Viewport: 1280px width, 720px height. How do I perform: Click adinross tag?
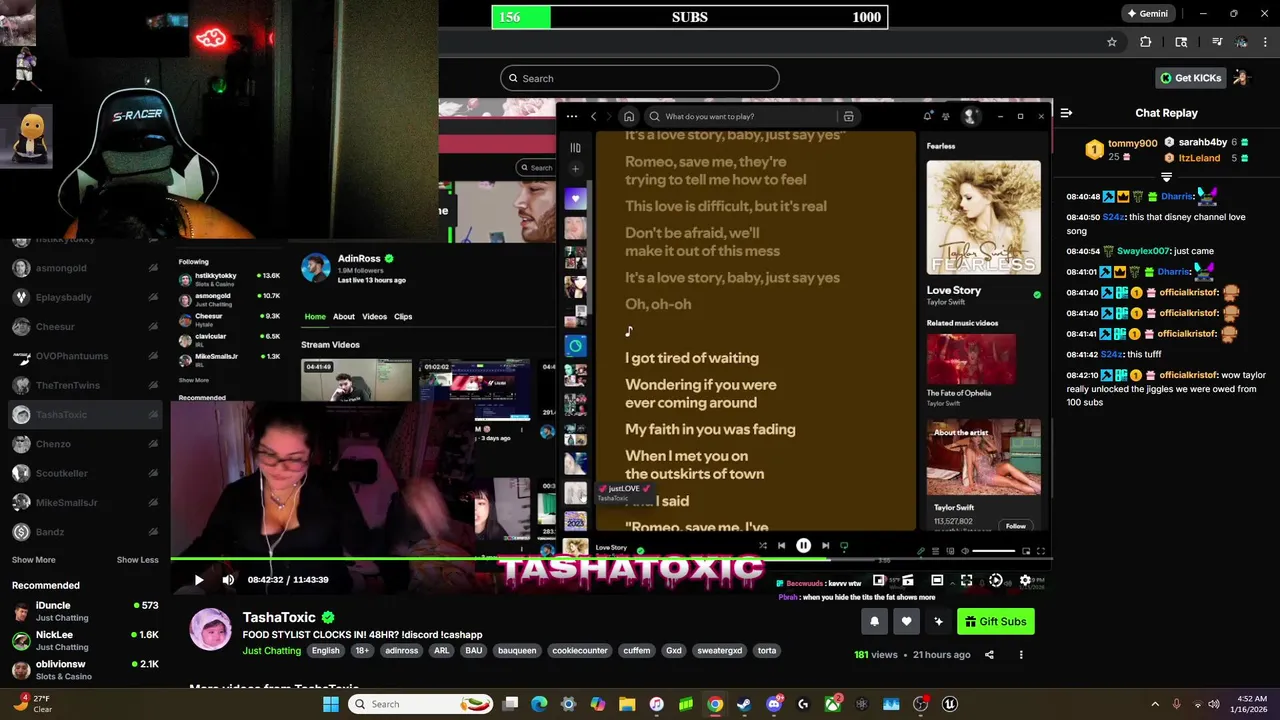tap(401, 651)
